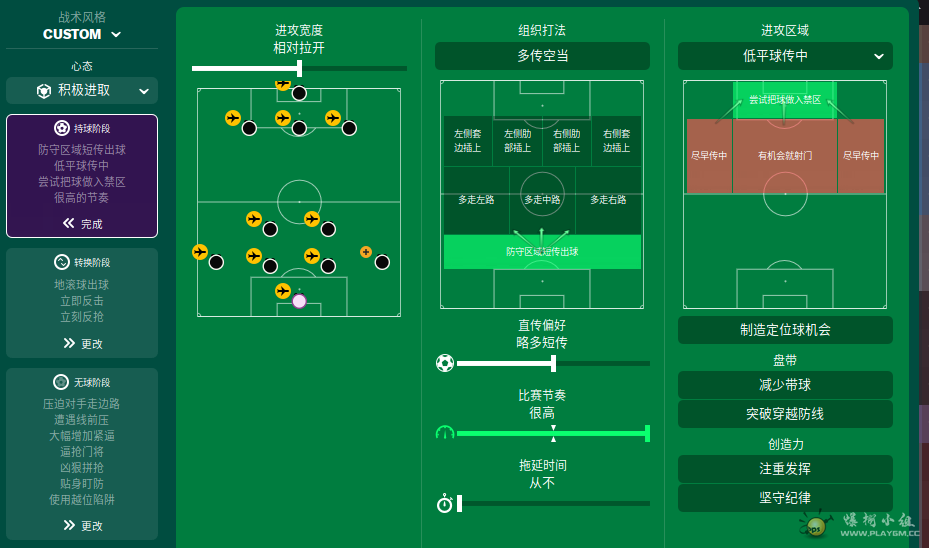This screenshot has height=548, width=929.
Task: Toggle 防守区域短传出球 on the pitch
Action: (542, 252)
